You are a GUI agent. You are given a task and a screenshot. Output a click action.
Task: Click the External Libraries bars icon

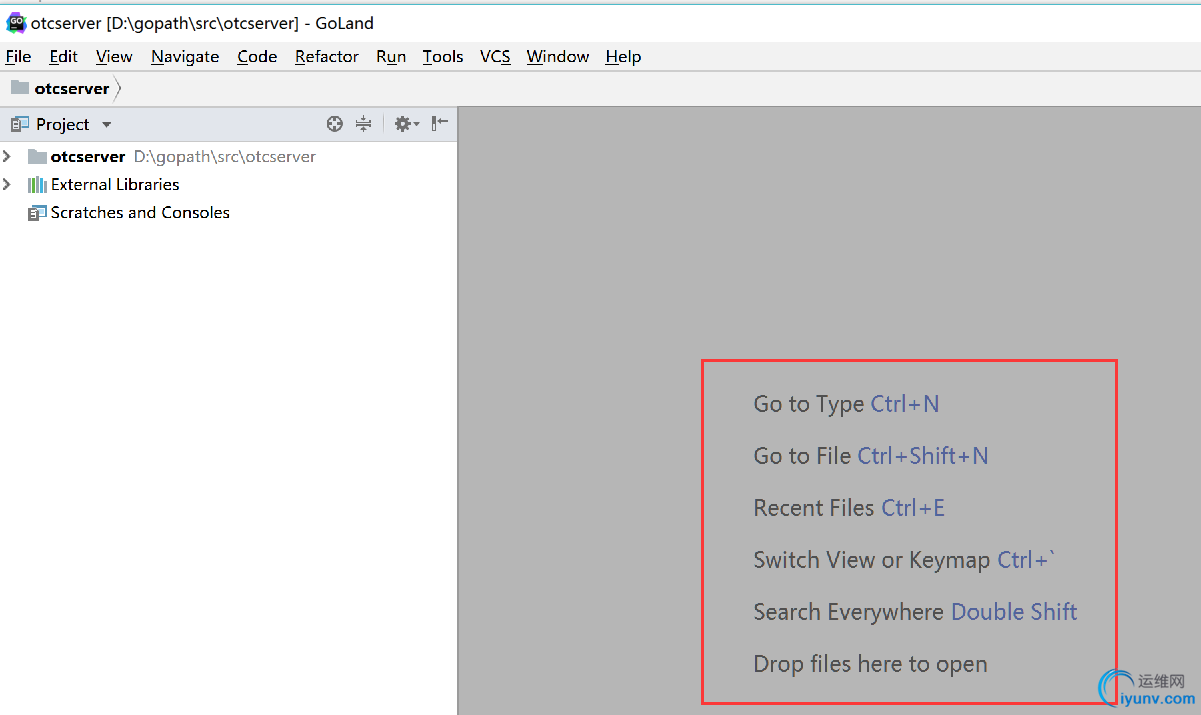(37, 185)
